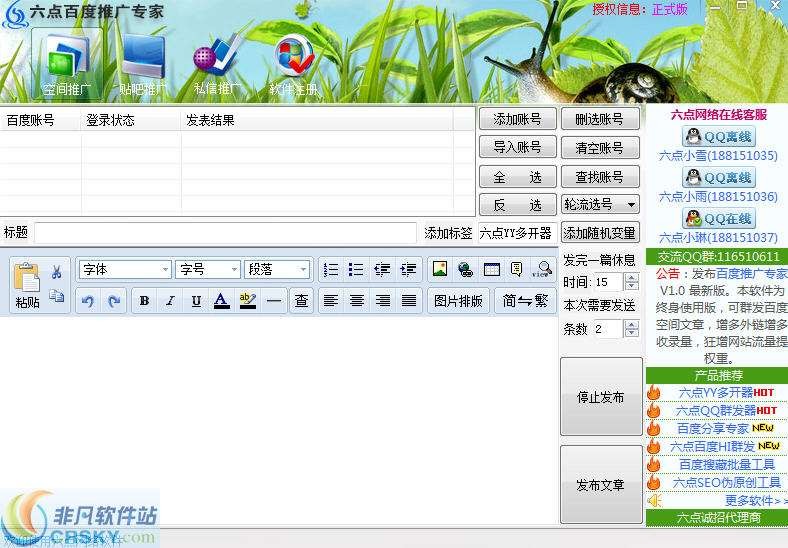This screenshot has width=788, height=548.
Task: Toggle italic formatting
Action: (170, 301)
